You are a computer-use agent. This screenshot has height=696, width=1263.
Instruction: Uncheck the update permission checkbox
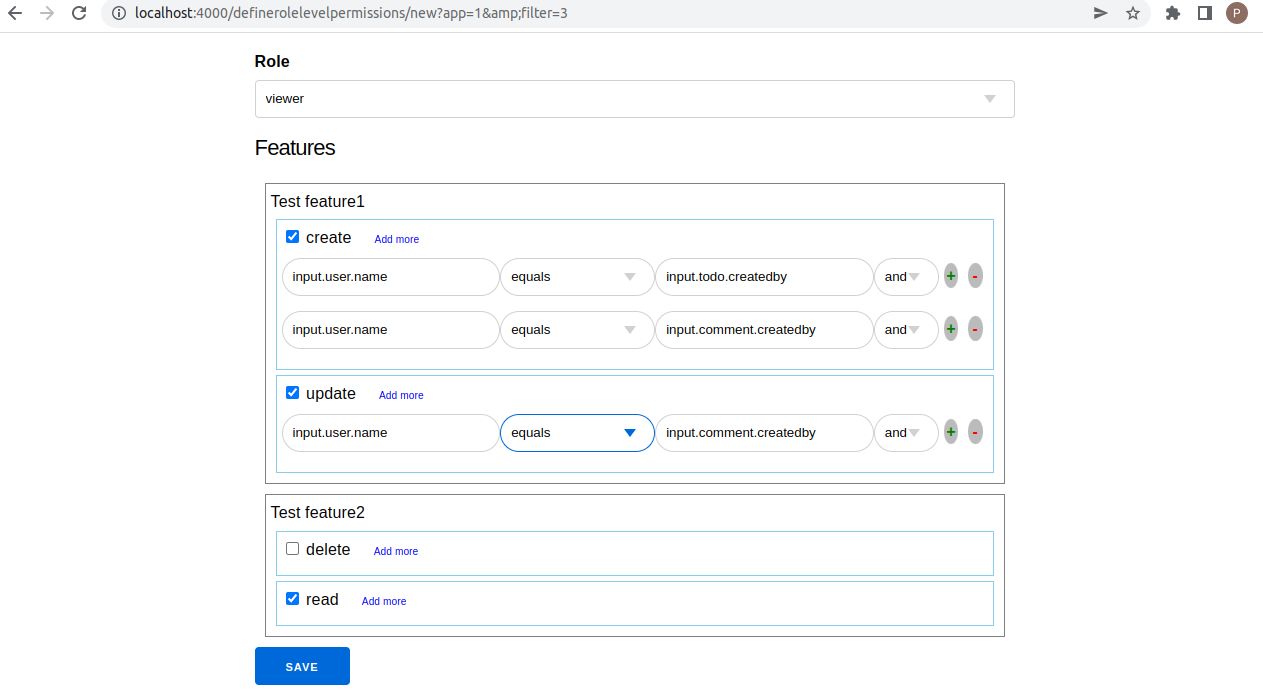pyautogui.click(x=293, y=393)
